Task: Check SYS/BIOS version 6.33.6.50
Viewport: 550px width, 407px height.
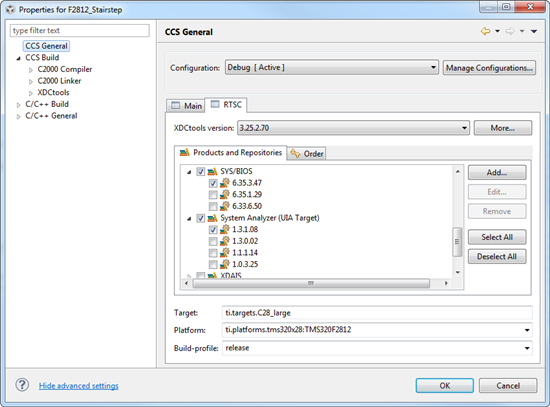Action: (213, 206)
